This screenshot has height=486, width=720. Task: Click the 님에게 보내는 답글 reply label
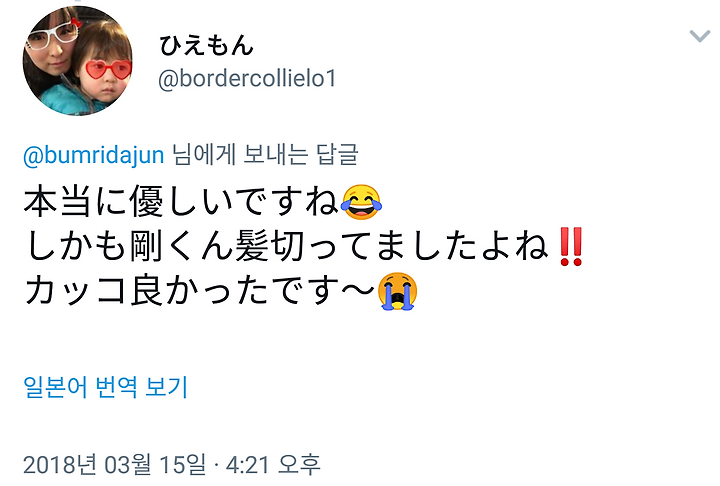tap(265, 155)
